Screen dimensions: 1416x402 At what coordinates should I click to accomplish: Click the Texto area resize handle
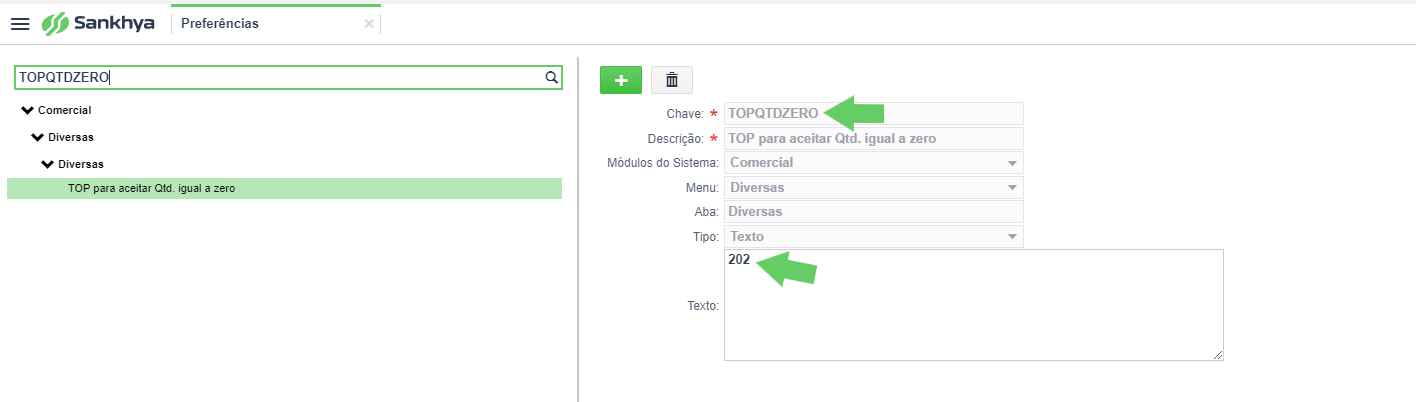click(1218, 354)
